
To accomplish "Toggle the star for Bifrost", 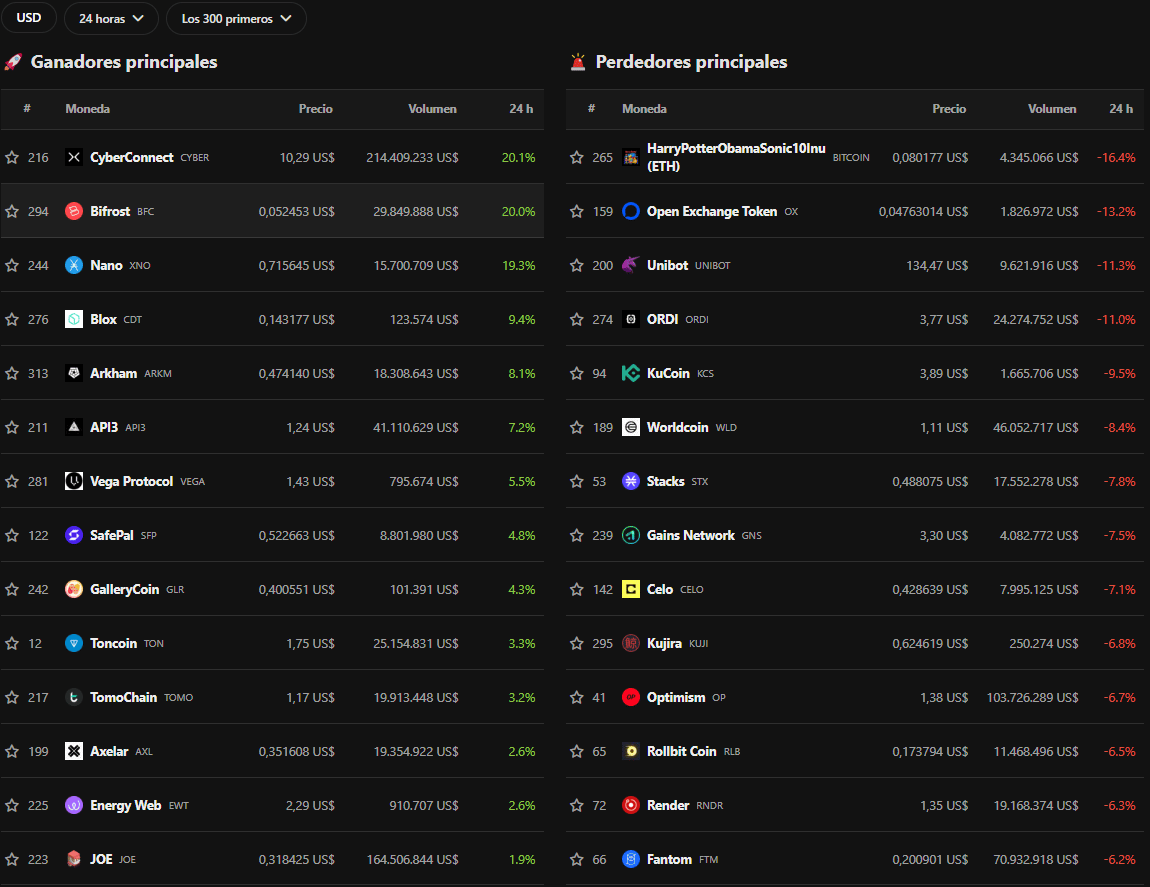I will tap(12, 211).
